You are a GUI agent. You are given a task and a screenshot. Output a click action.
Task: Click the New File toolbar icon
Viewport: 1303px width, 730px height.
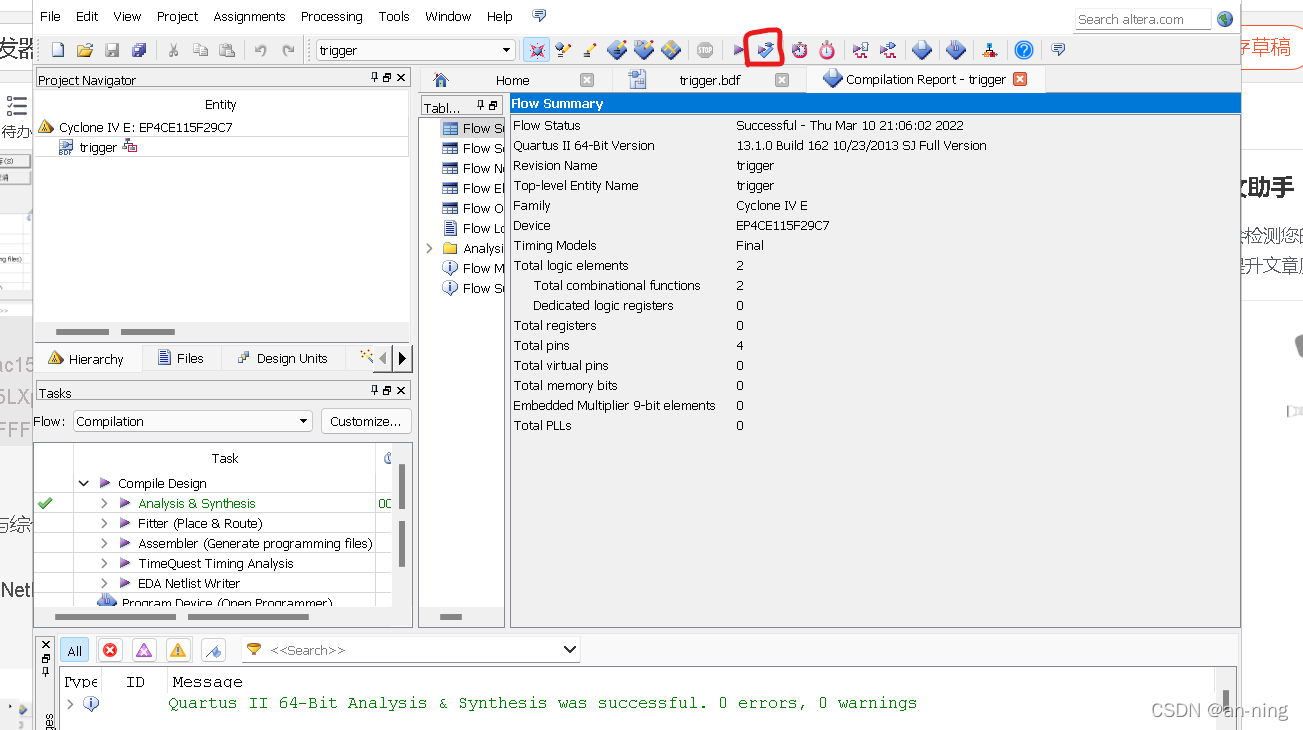[58, 50]
